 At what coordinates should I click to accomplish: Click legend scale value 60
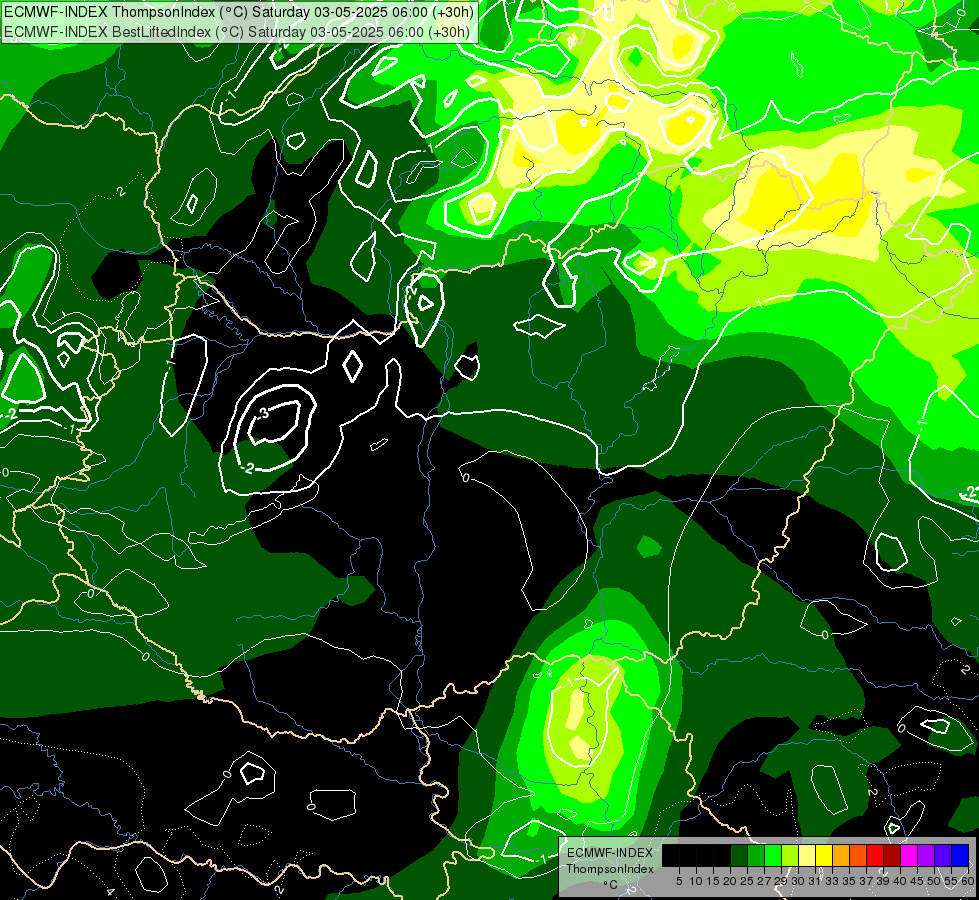[968, 881]
